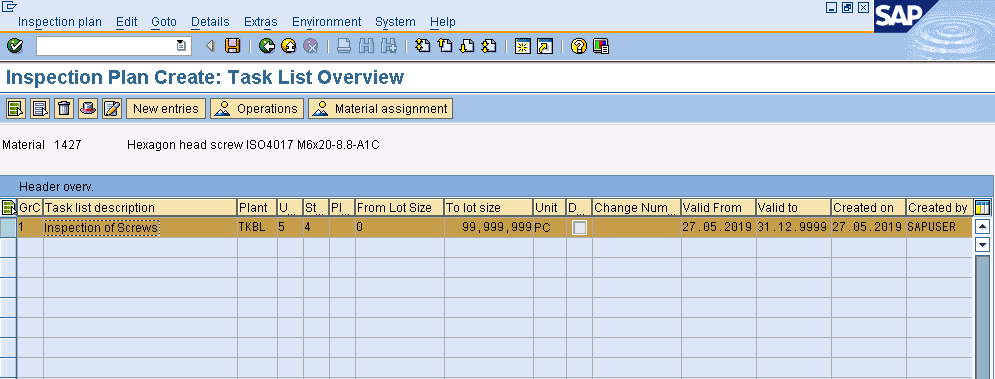Image resolution: width=995 pixels, height=379 pixels.
Task: Click the Material assignment button
Action: coord(380,109)
